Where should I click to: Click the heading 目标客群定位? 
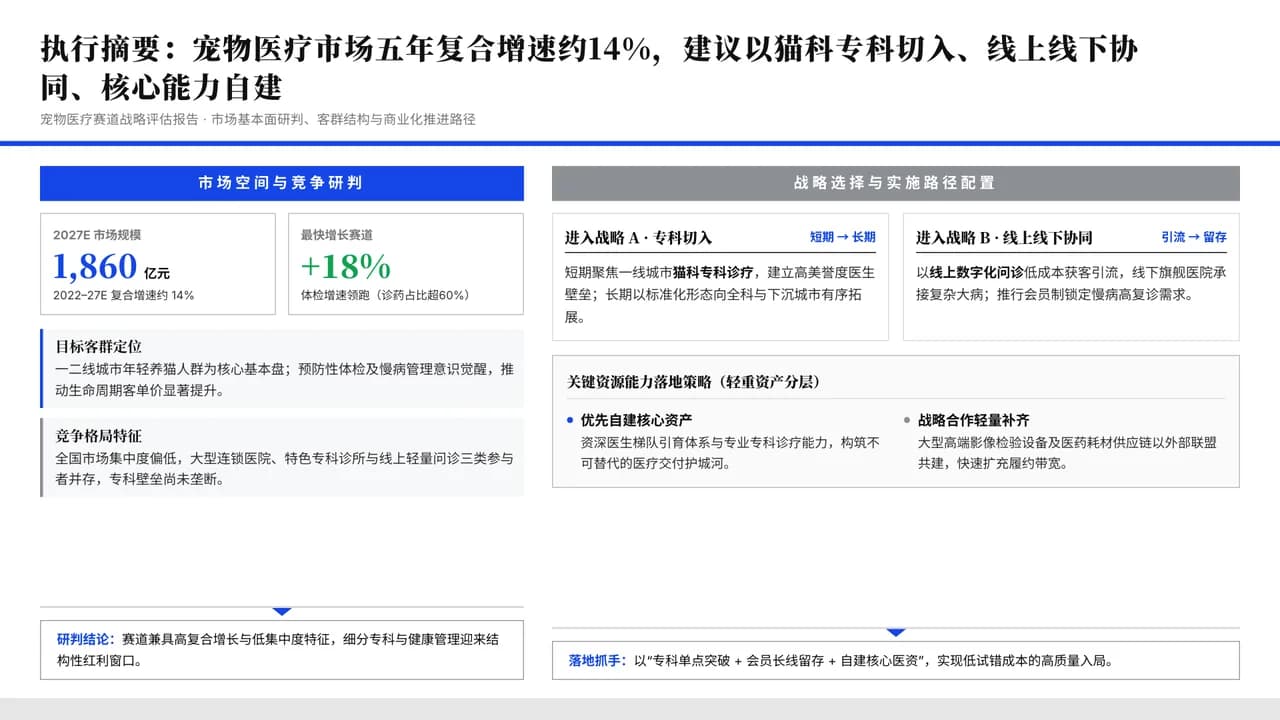[99, 347]
